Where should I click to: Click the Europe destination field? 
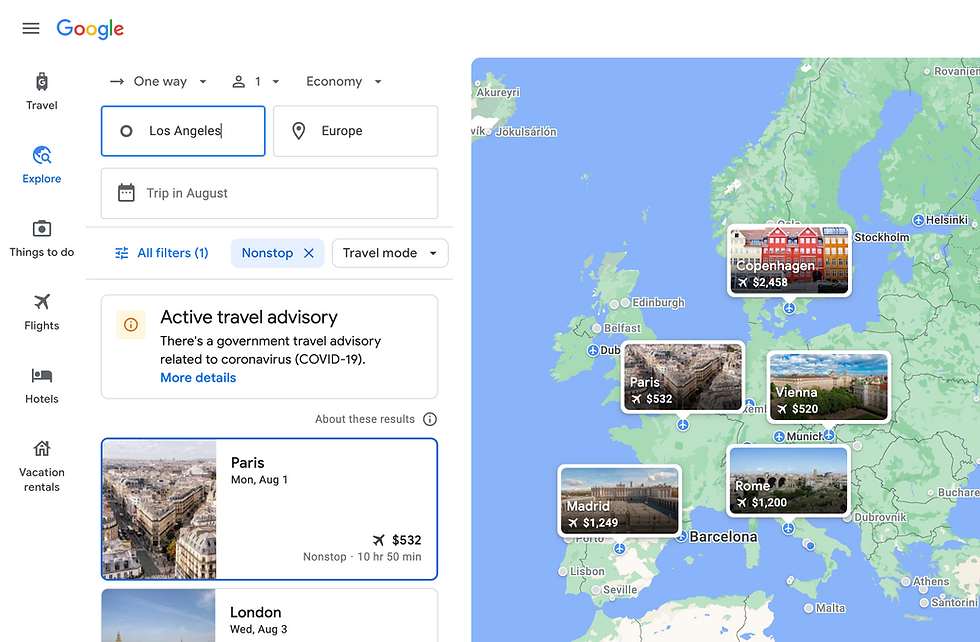[356, 131]
